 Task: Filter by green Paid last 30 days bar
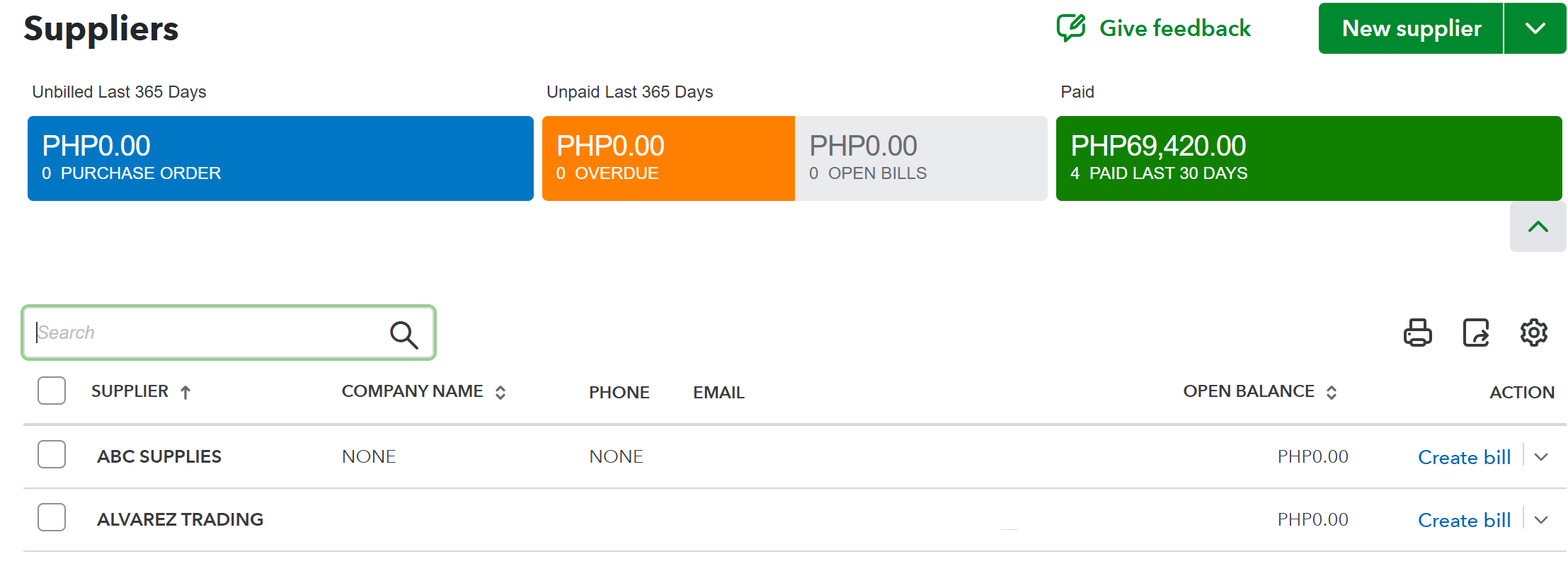coord(1308,158)
